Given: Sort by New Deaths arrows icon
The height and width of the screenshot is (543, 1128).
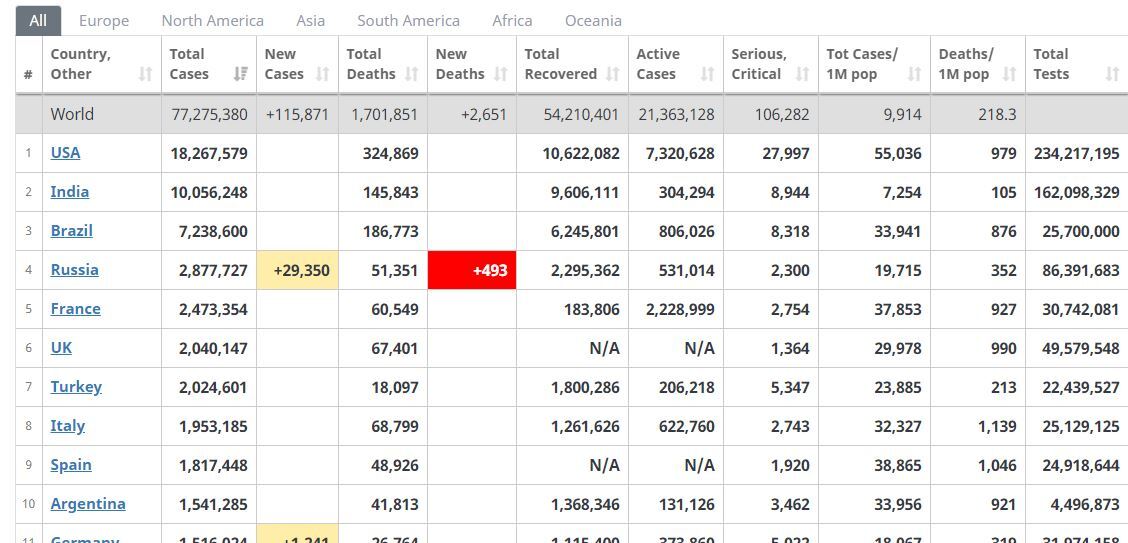Looking at the screenshot, I should [501, 74].
